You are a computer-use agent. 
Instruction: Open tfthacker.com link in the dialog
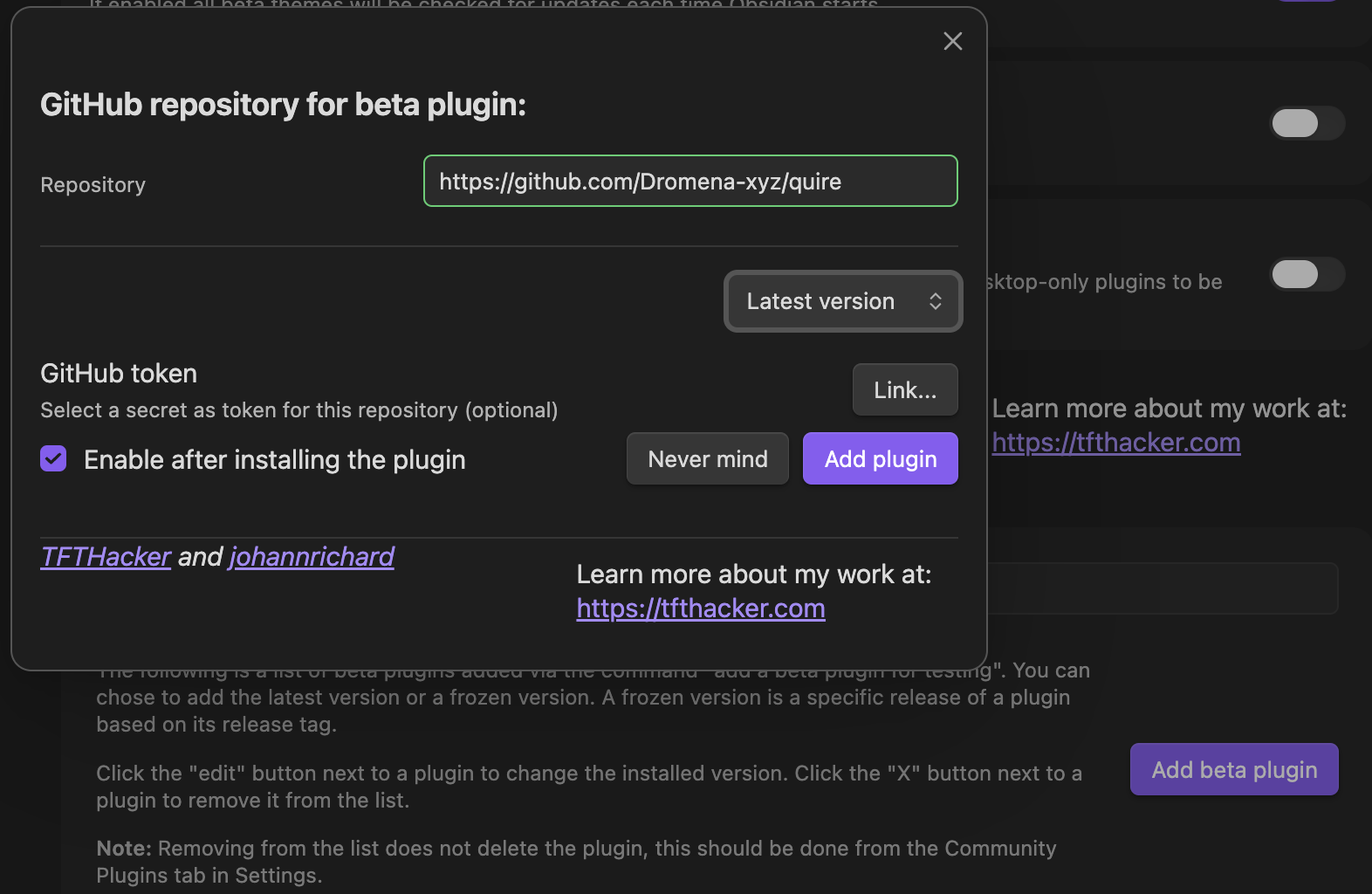[701, 609]
